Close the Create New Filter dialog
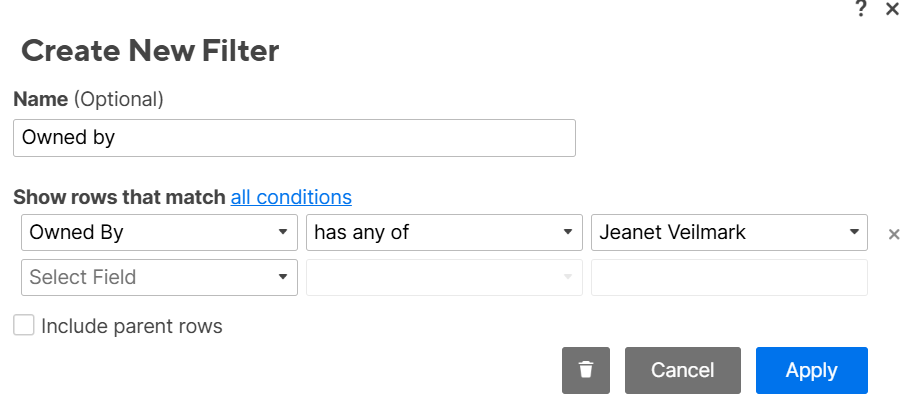903x407 pixels. point(892,9)
